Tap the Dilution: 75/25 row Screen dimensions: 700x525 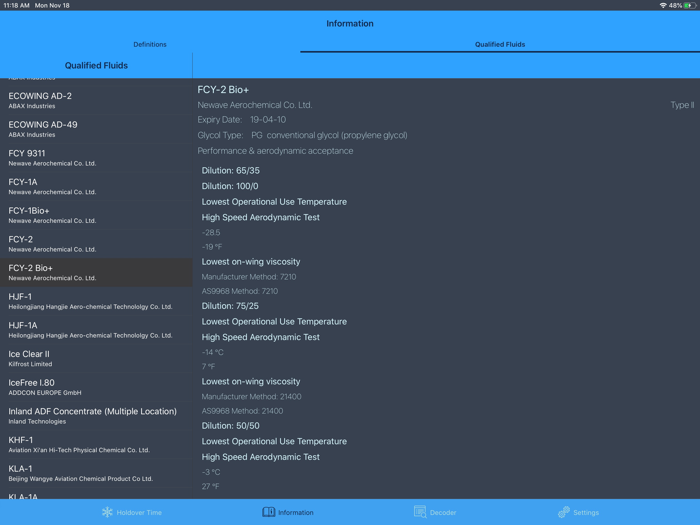click(230, 306)
